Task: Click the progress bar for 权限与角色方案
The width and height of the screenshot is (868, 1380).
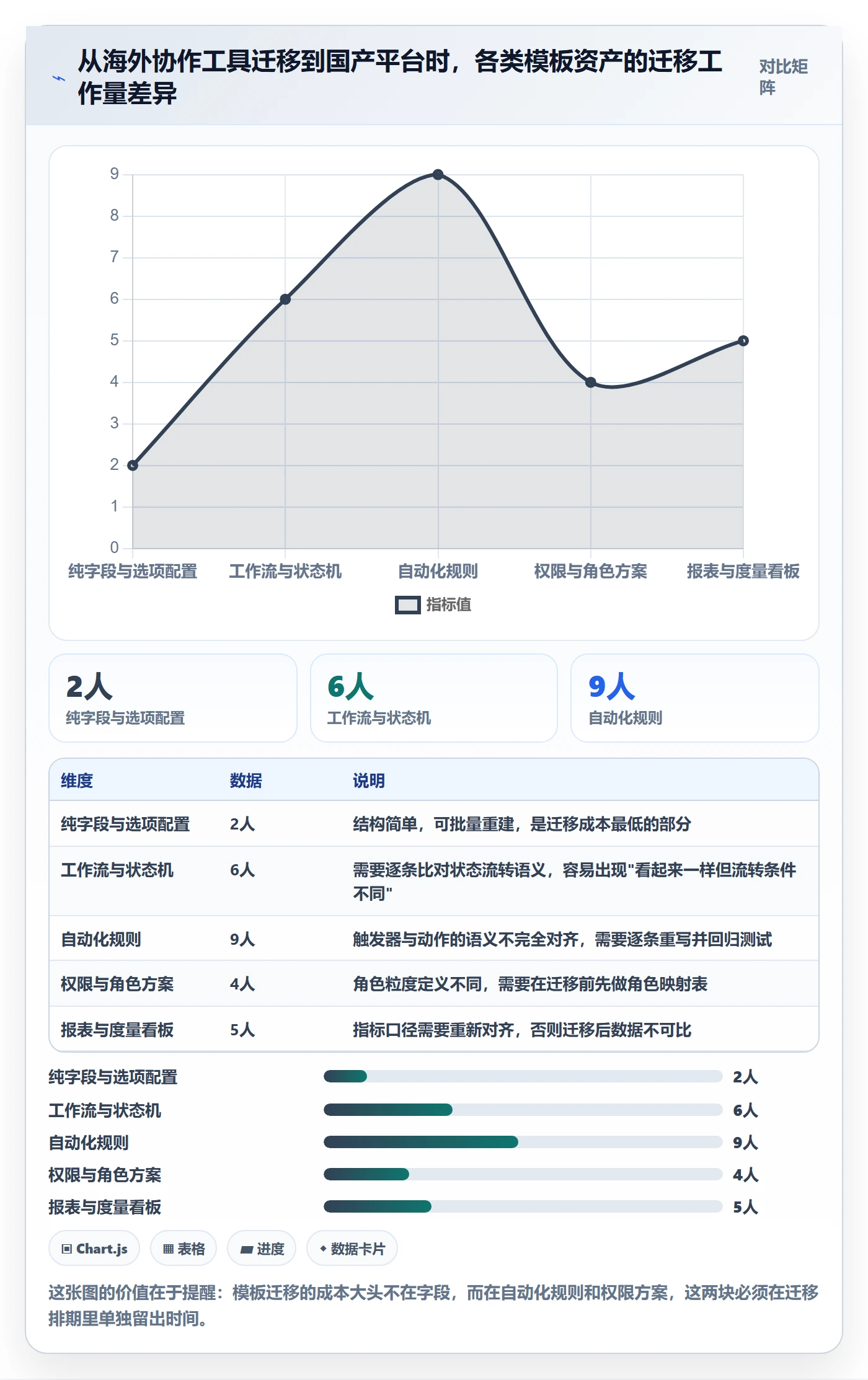Action: tap(523, 1174)
